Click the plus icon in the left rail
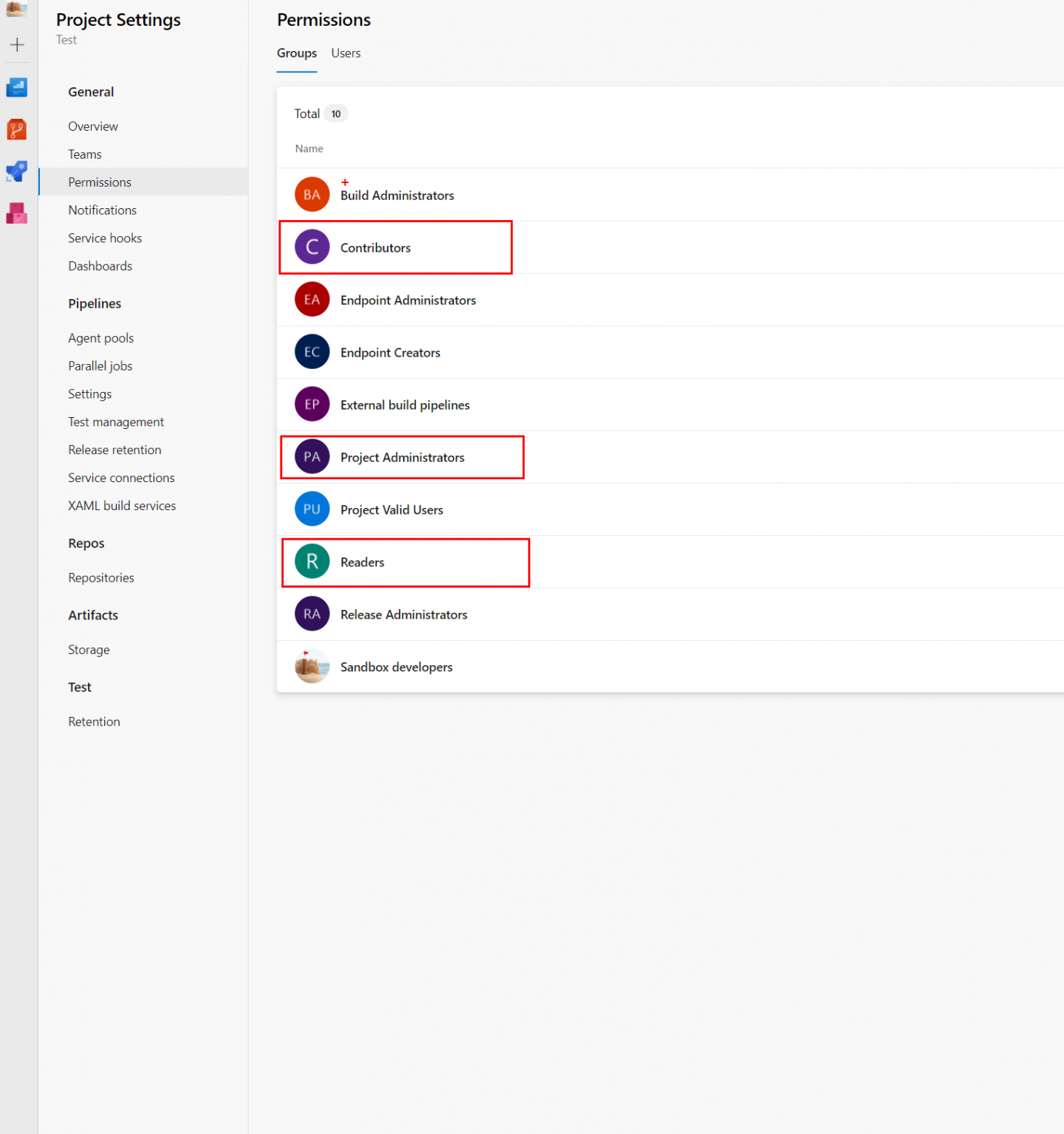This screenshot has width=1064, height=1134. pyautogui.click(x=17, y=45)
